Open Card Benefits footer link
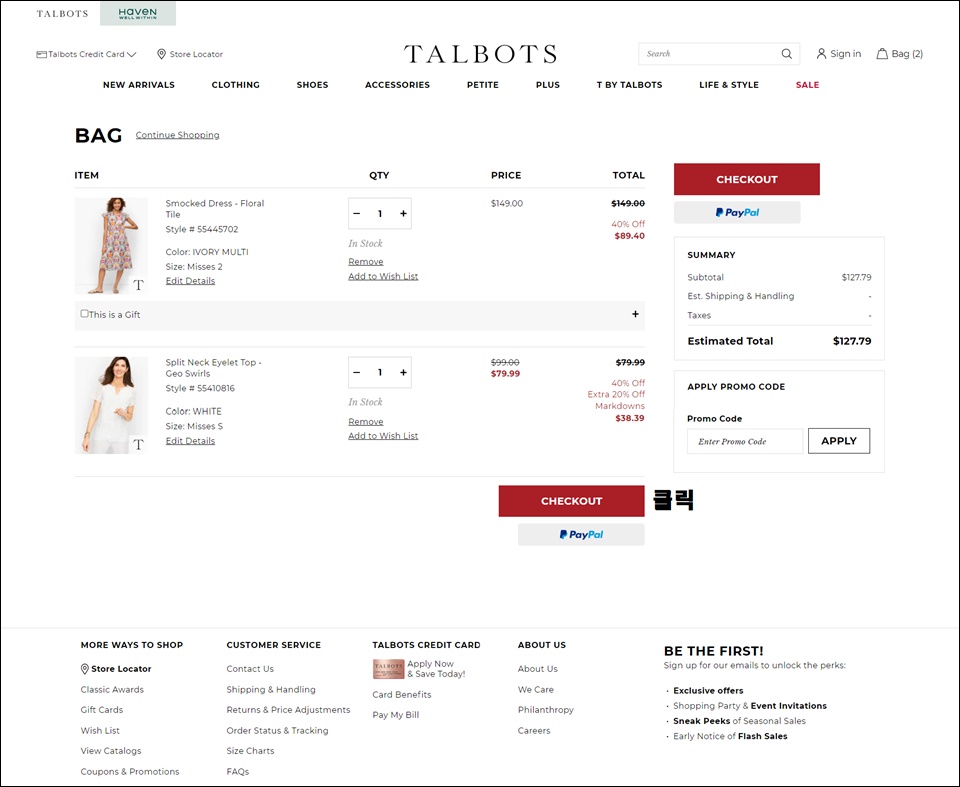This screenshot has width=960, height=787. (402, 695)
